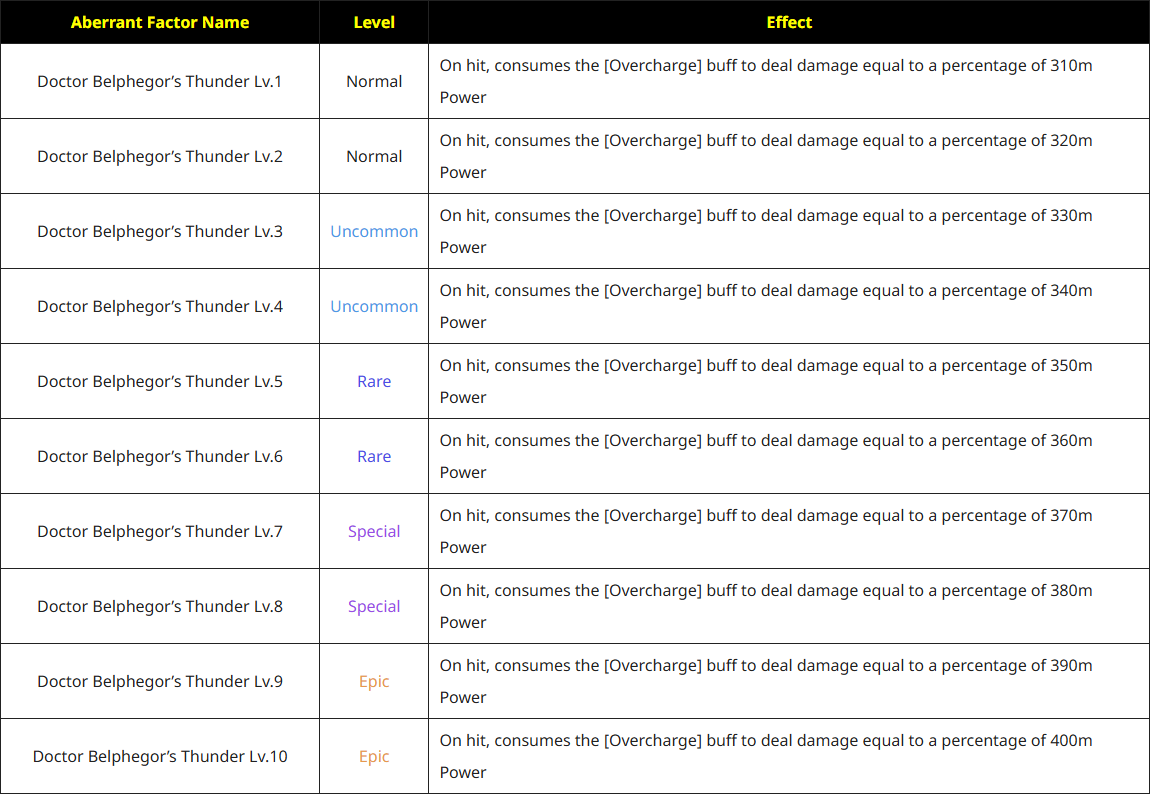Image resolution: width=1150 pixels, height=794 pixels.
Task: Click the "Aberrant Factor Name" column header
Action: (160, 22)
